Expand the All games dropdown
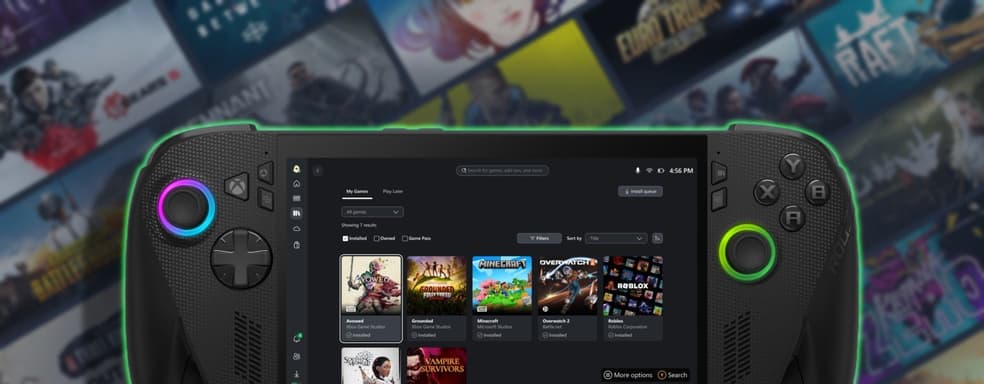Screen dimensions: 984x384 point(372,212)
